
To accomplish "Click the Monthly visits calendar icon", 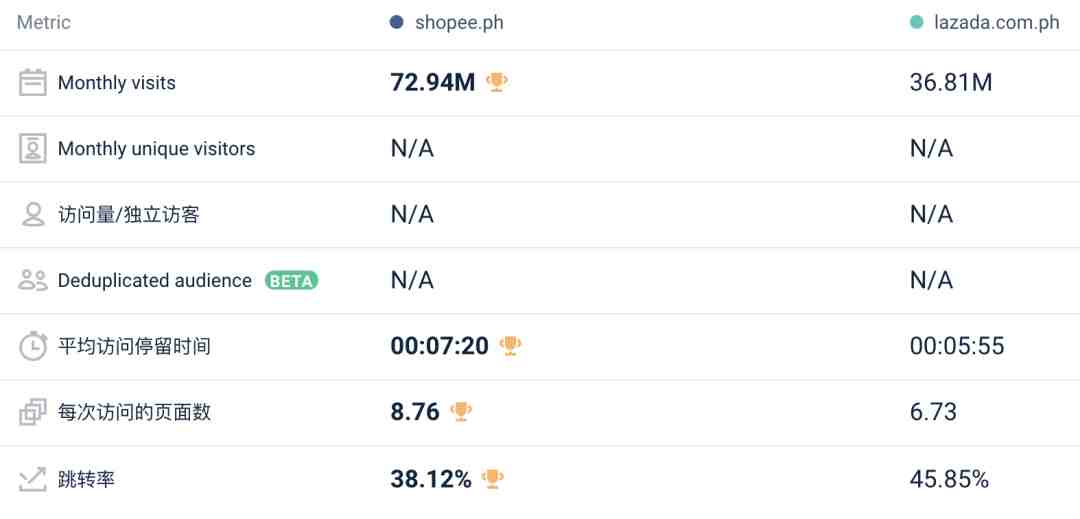I will (x=32, y=83).
